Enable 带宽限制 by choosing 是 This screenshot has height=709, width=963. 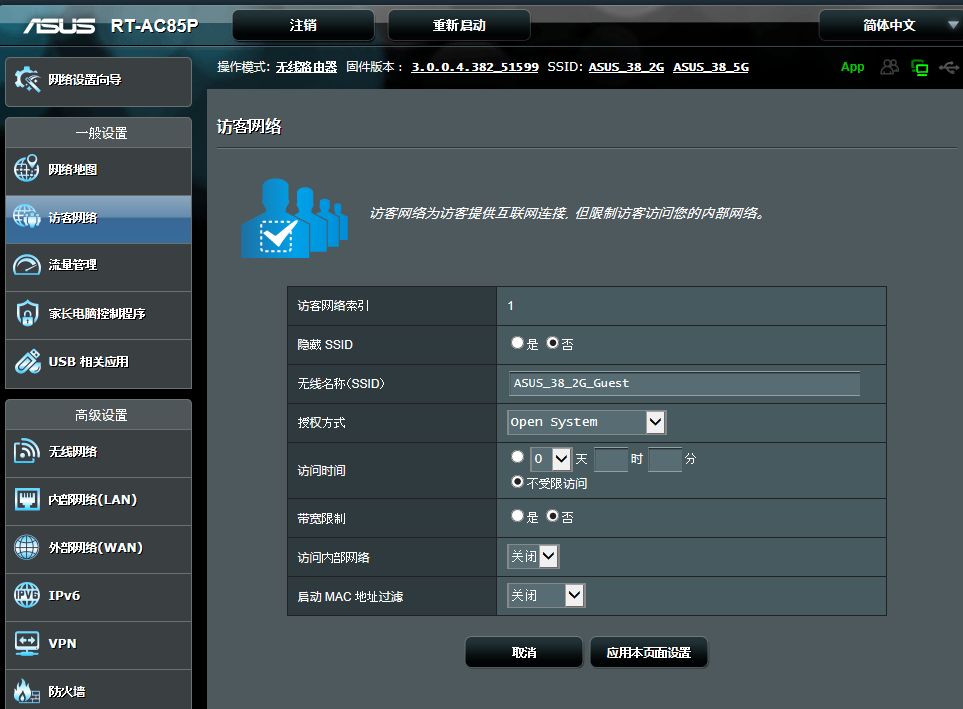click(x=517, y=516)
